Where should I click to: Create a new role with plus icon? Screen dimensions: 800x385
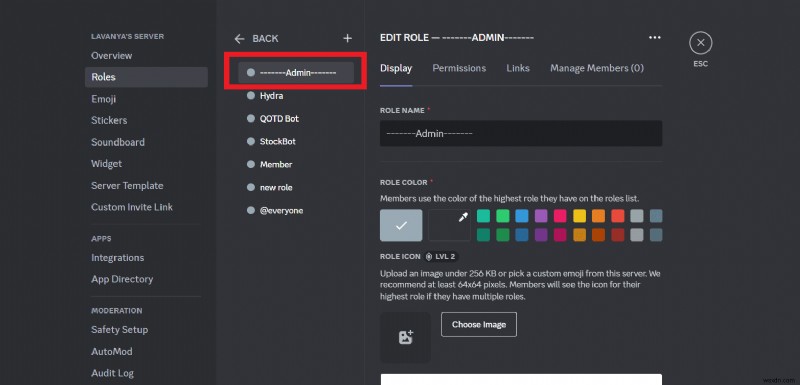point(347,38)
